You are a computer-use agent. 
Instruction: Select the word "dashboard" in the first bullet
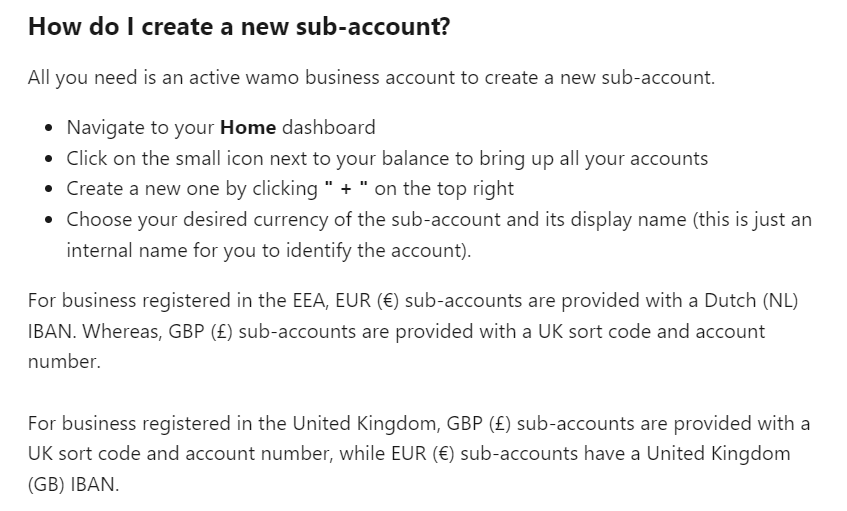tap(329, 127)
